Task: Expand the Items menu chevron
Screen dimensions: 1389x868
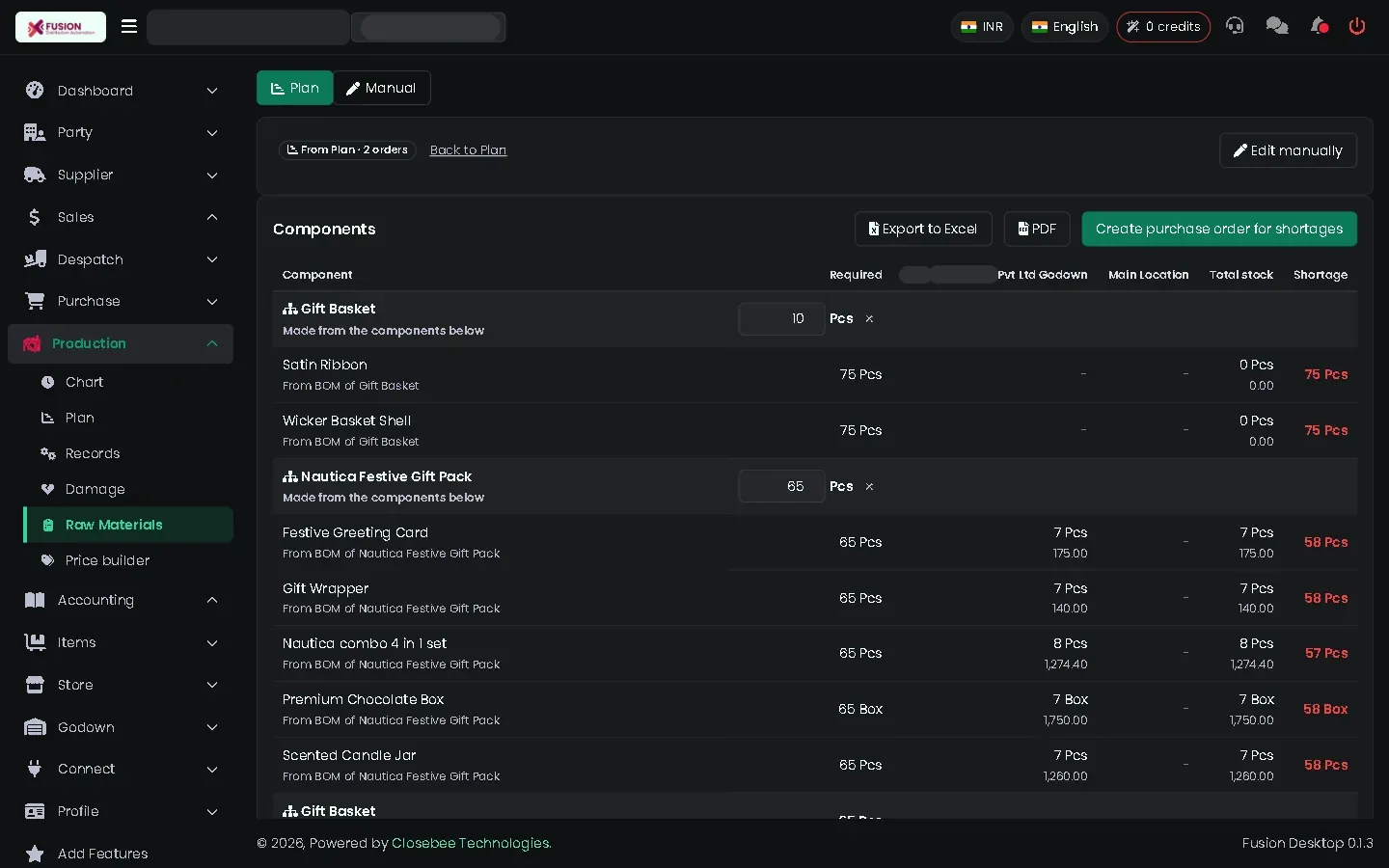Action: [x=212, y=642]
